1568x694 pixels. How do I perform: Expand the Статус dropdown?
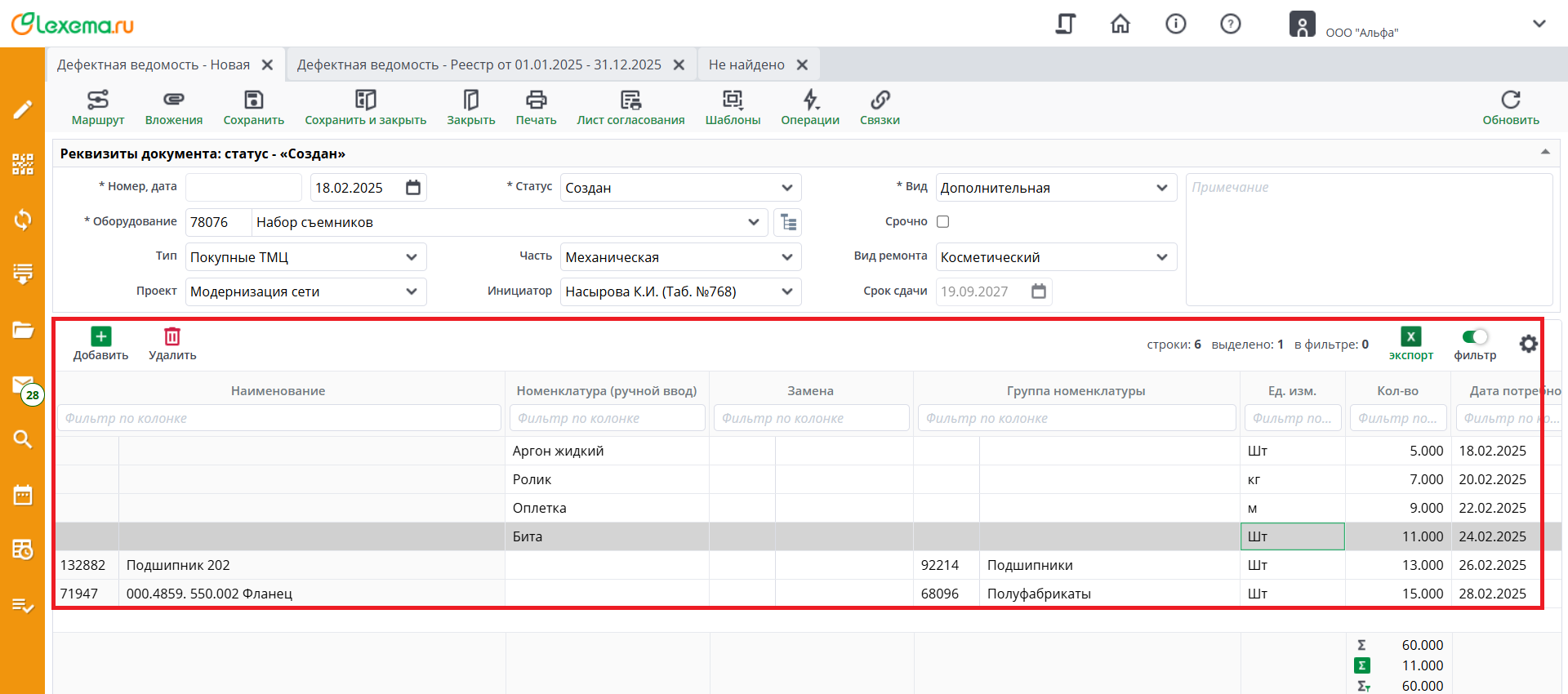pyautogui.click(x=786, y=188)
